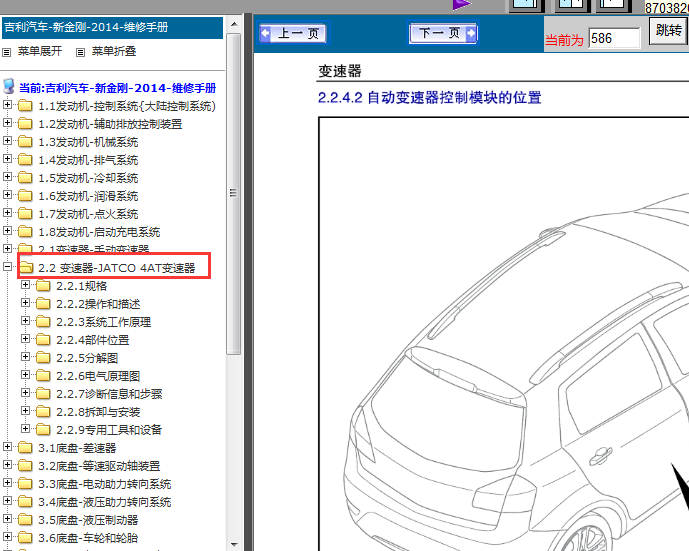Click the folder icon of 3.6底盘-车轮和轮胎
The image size is (689, 551).
25,538
